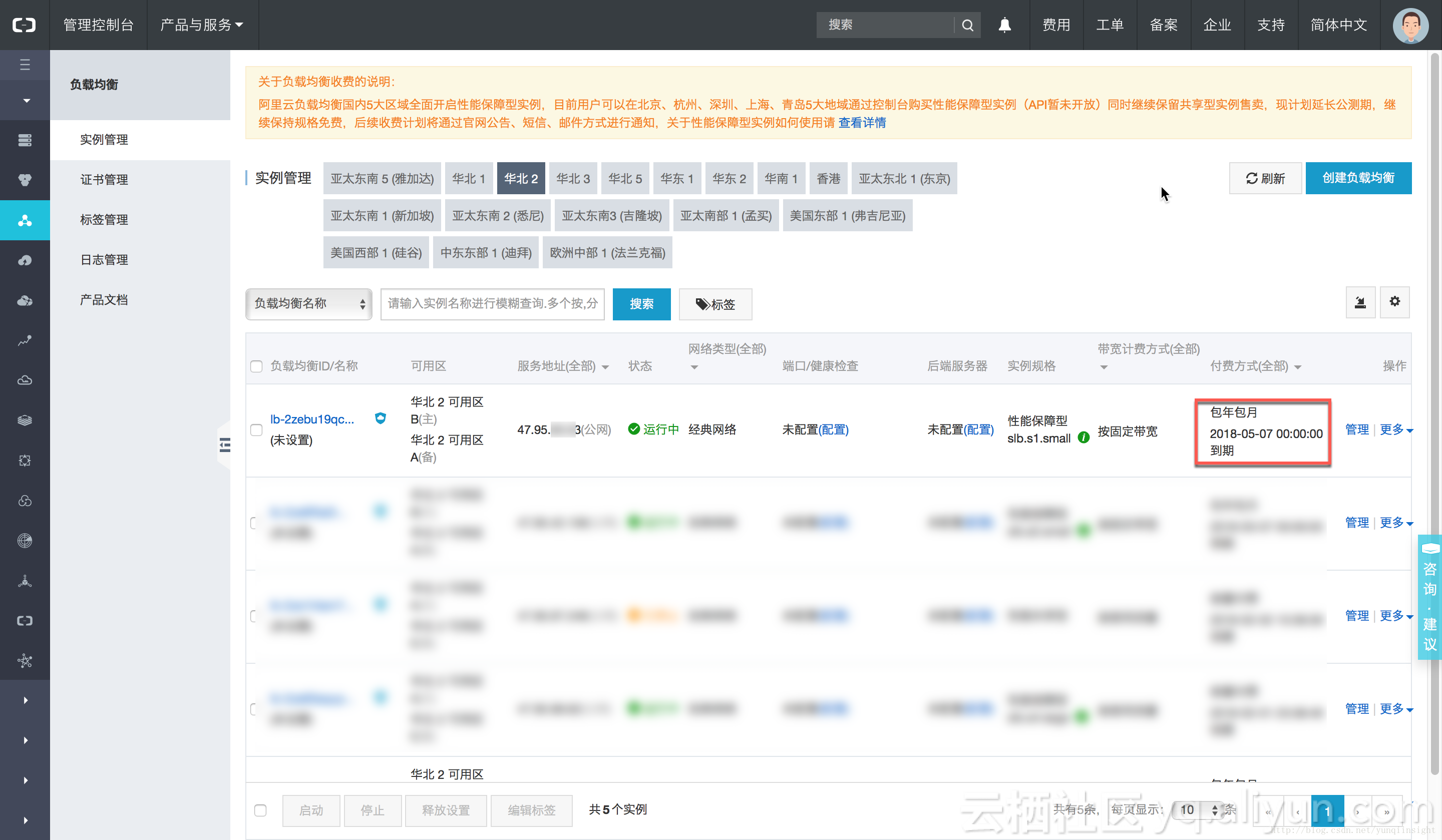Switch to the 华北 1 region tab
This screenshot has height=840, width=1442.
point(469,178)
